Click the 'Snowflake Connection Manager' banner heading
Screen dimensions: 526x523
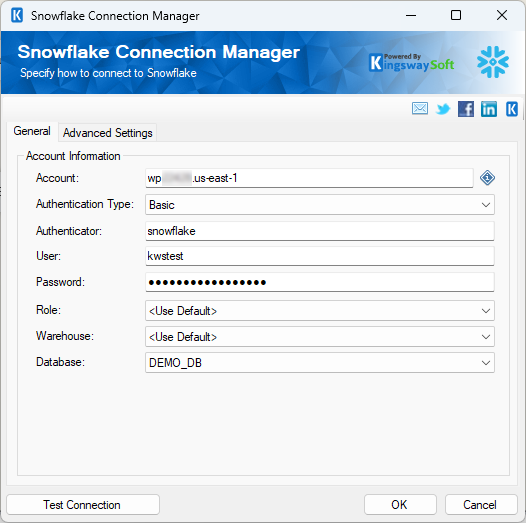tap(158, 52)
